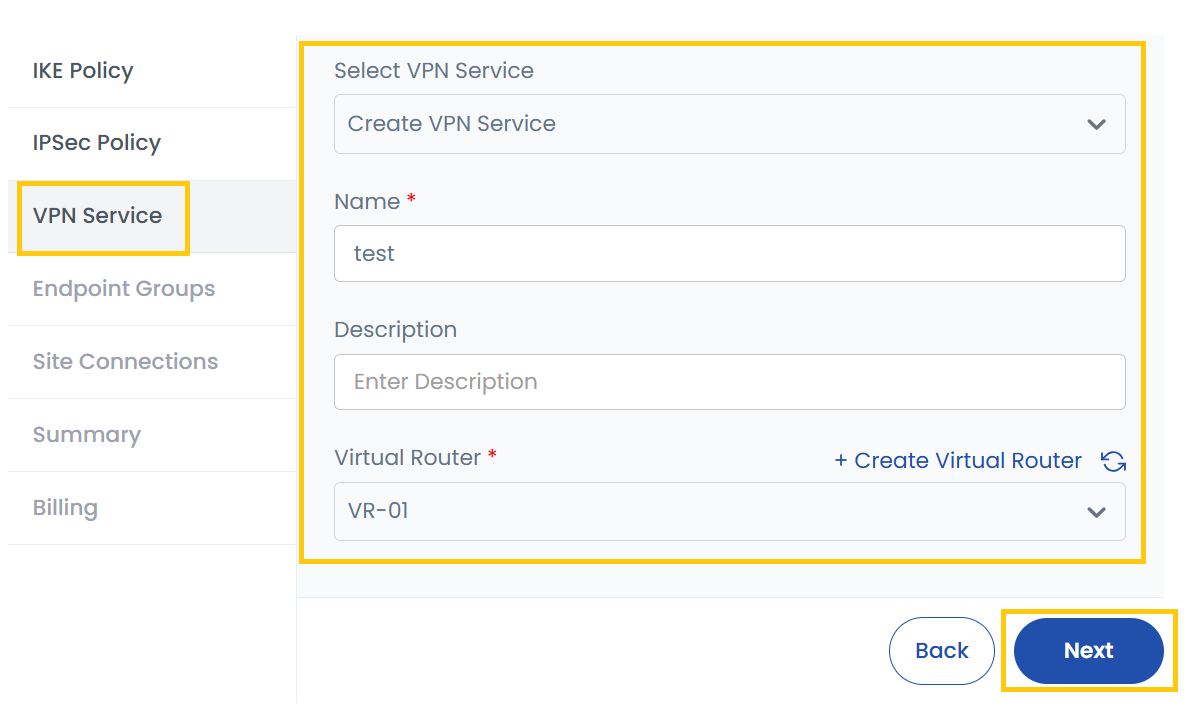
Task: Click the Next button
Action: pos(1088,650)
